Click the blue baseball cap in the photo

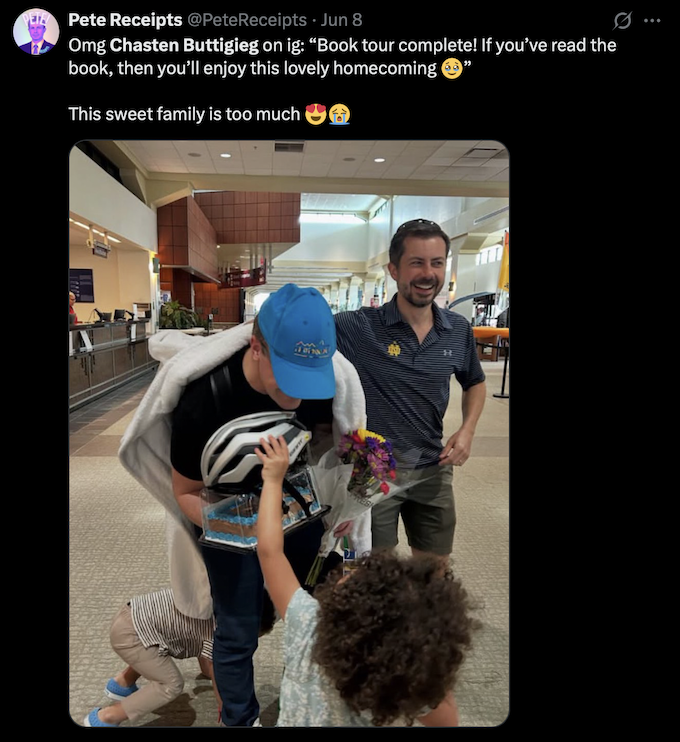(298, 342)
